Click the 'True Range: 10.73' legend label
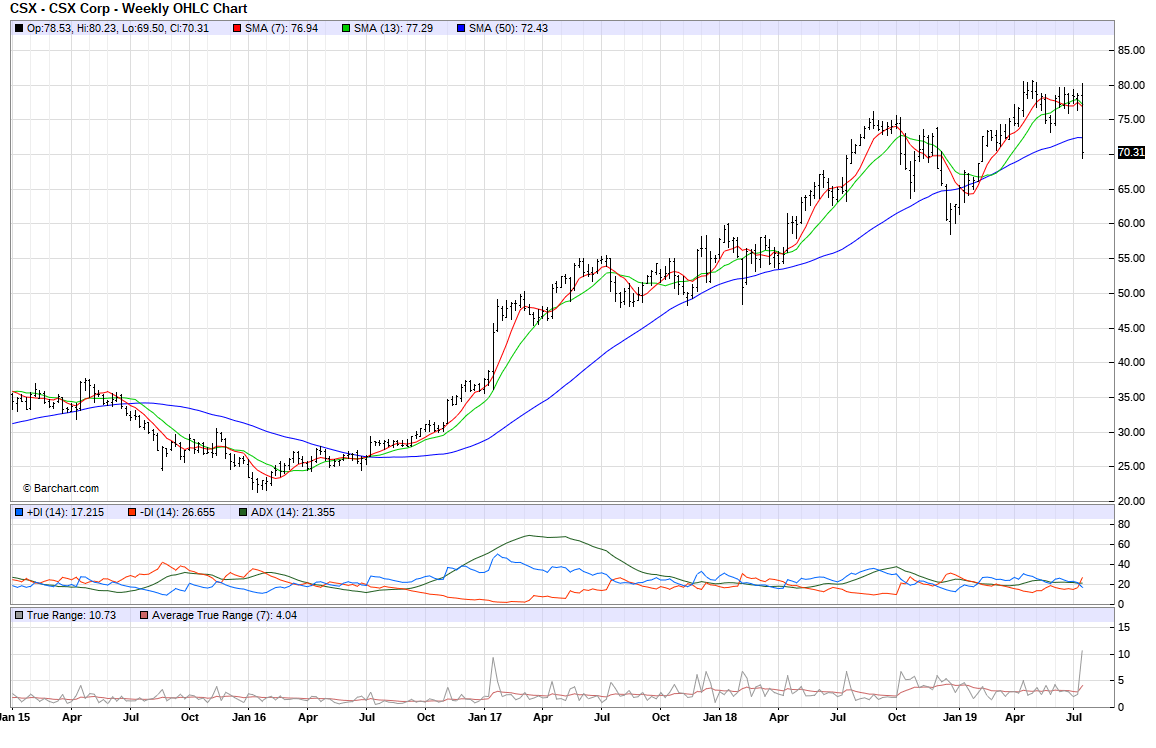 pyautogui.click(x=72, y=615)
